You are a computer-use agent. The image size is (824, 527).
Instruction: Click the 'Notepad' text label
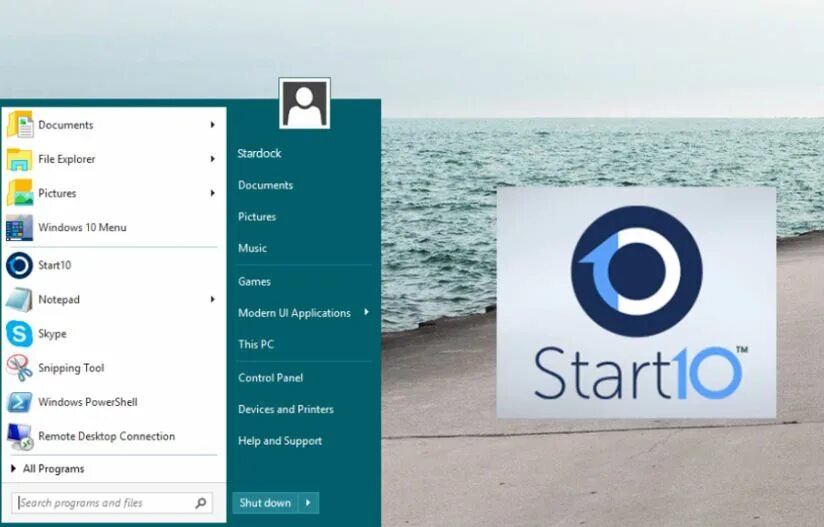point(59,299)
